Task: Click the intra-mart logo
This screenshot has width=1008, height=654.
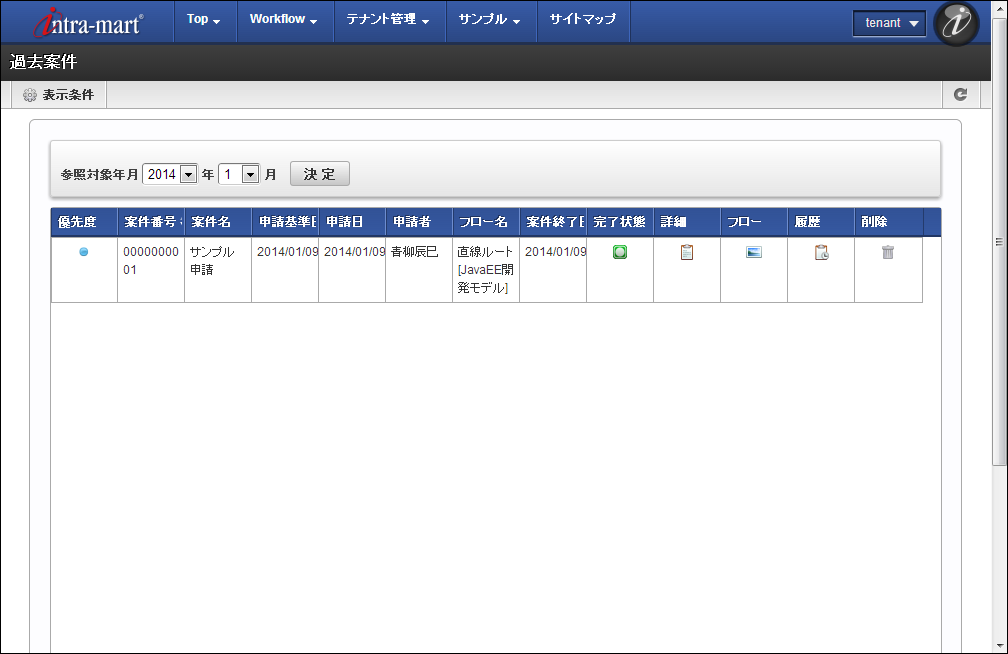Action: pos(88,22)
